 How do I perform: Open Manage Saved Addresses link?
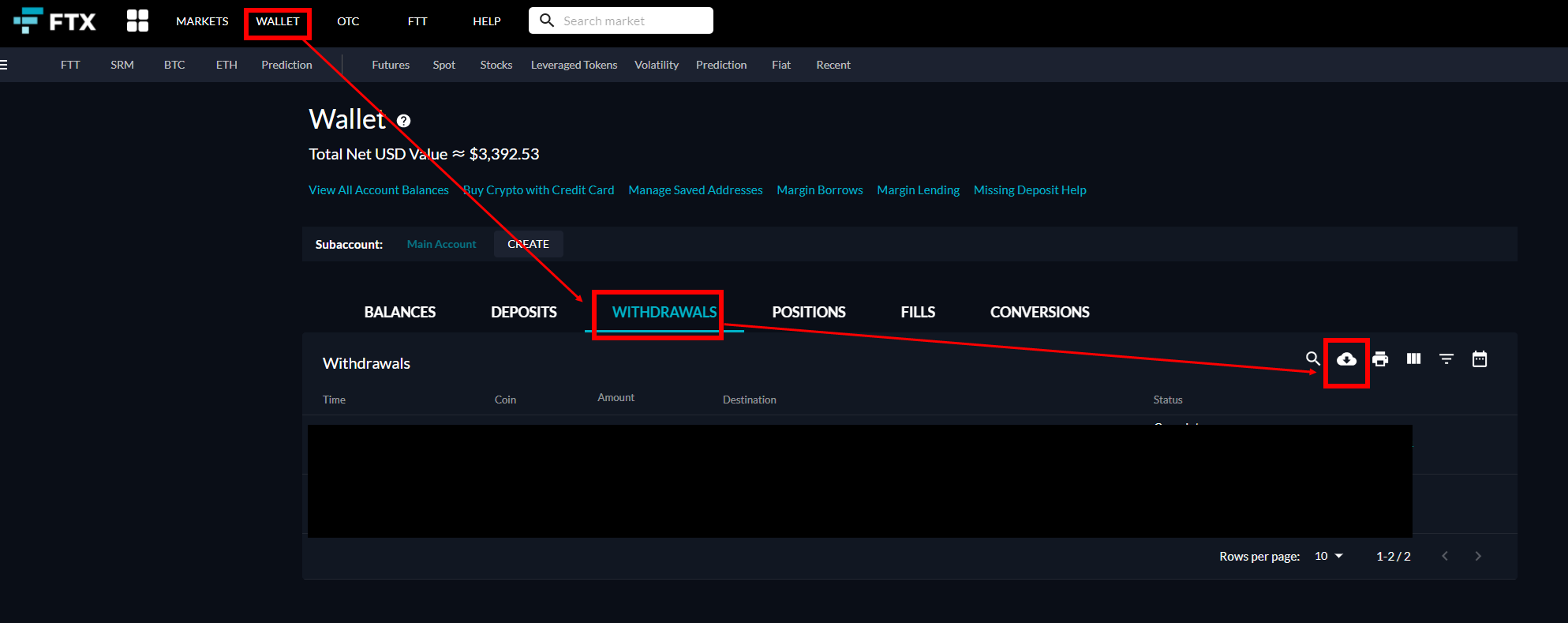click(695, 190)
